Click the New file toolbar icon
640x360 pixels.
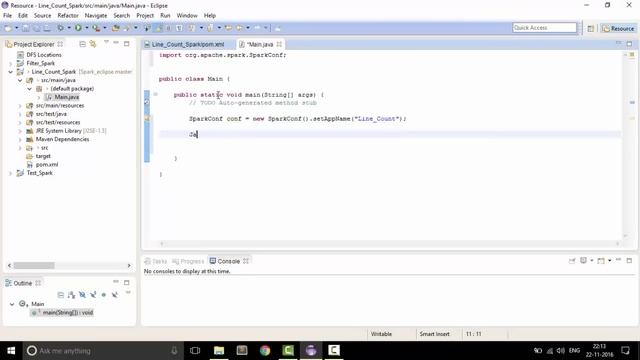[8, 28]
